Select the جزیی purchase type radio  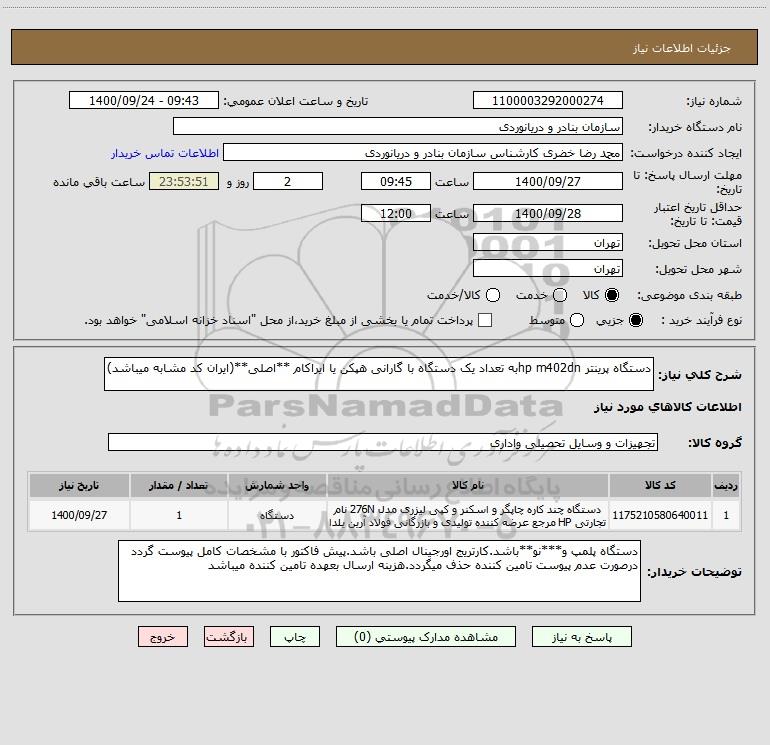[635, 320]
